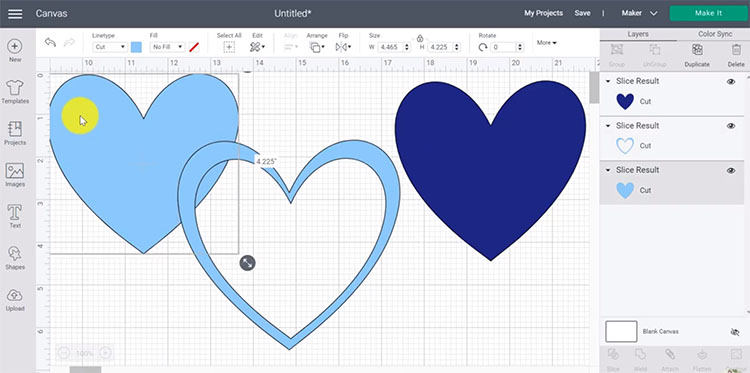Image resolution: width=750 pixels, height=373 pixels.
Task: Duplicate the selected layer
Action: [697, 55]
